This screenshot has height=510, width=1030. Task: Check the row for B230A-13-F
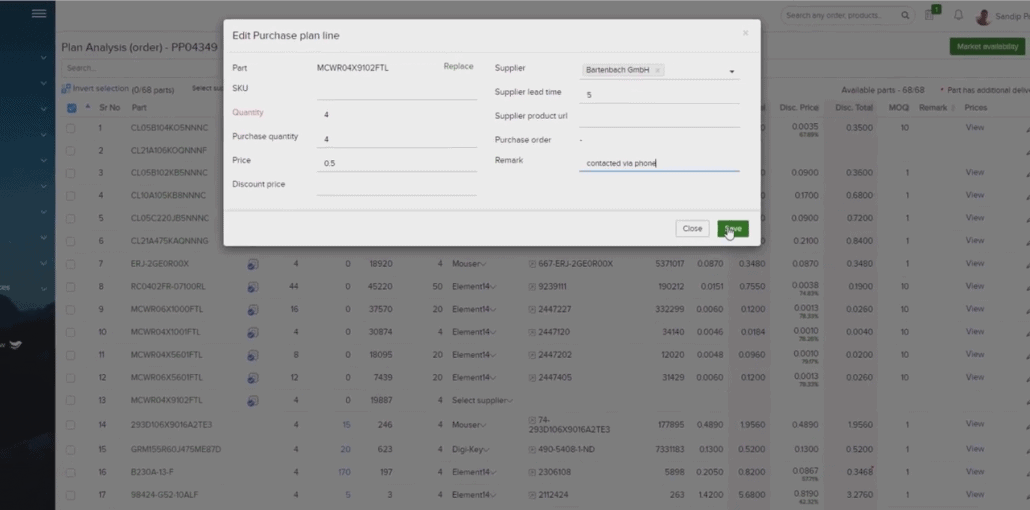tap(70, 472)
